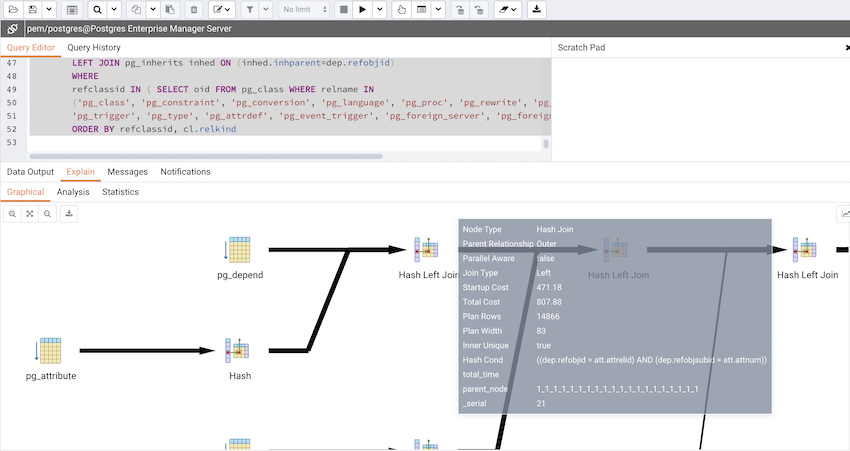Click the Explain Analyze icon
The width and height of the screenshot is (850, 451).
[421, 9]
